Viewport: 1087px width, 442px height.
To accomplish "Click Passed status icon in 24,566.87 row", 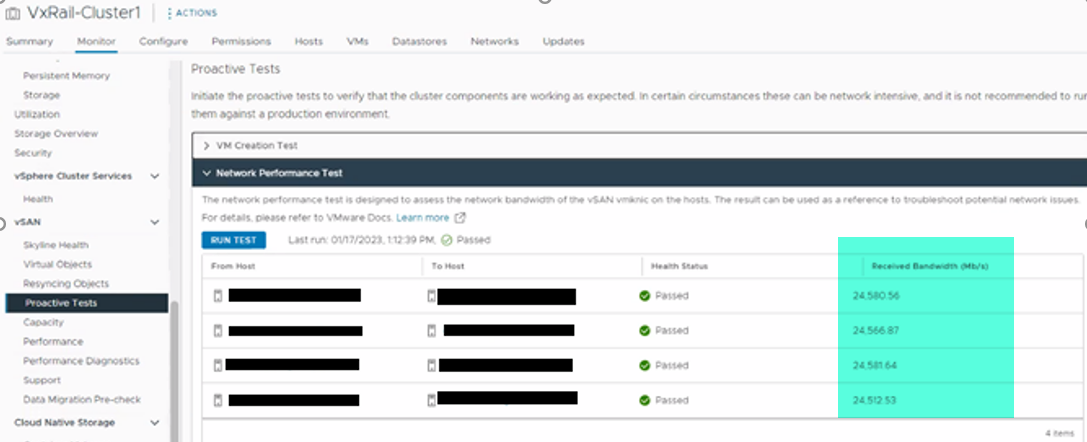I will [x=645, y=330].
